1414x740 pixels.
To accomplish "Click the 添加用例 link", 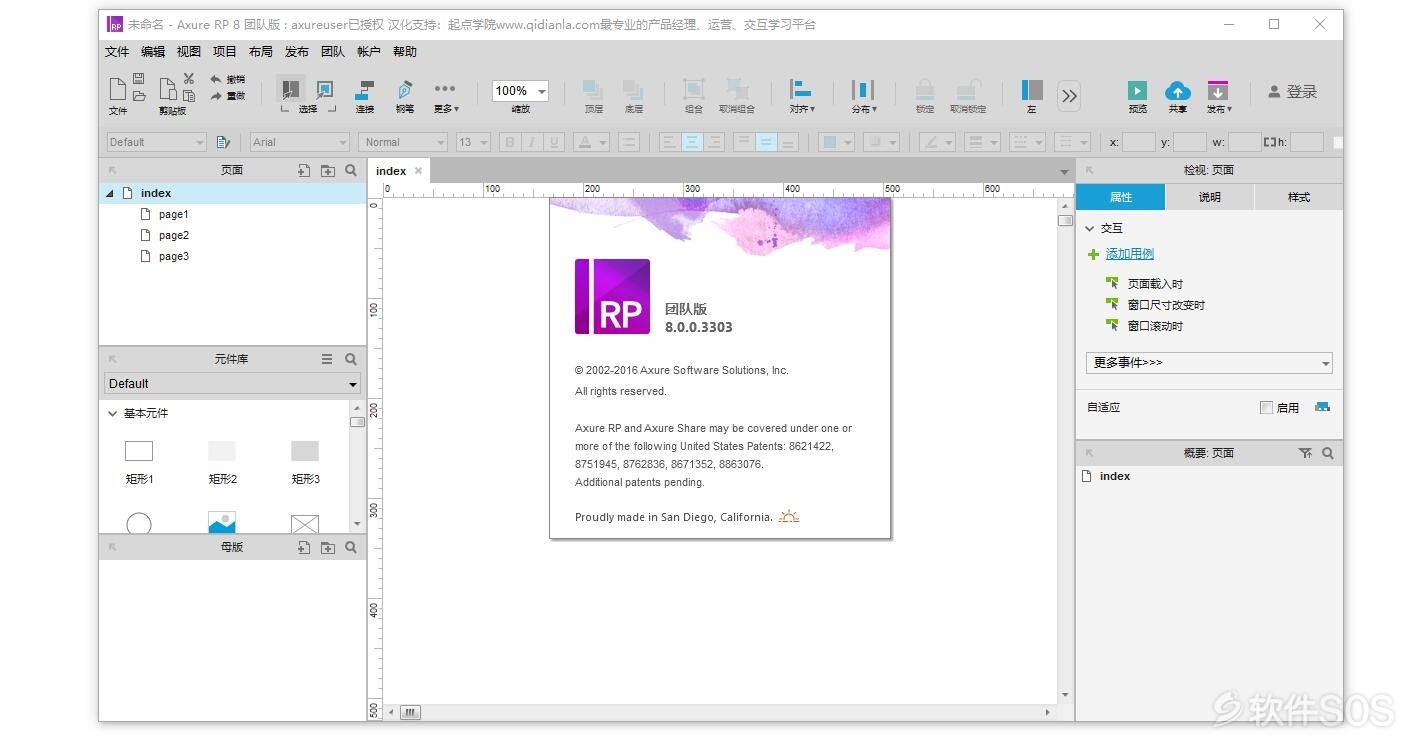I will click(x=1129, y=254).
